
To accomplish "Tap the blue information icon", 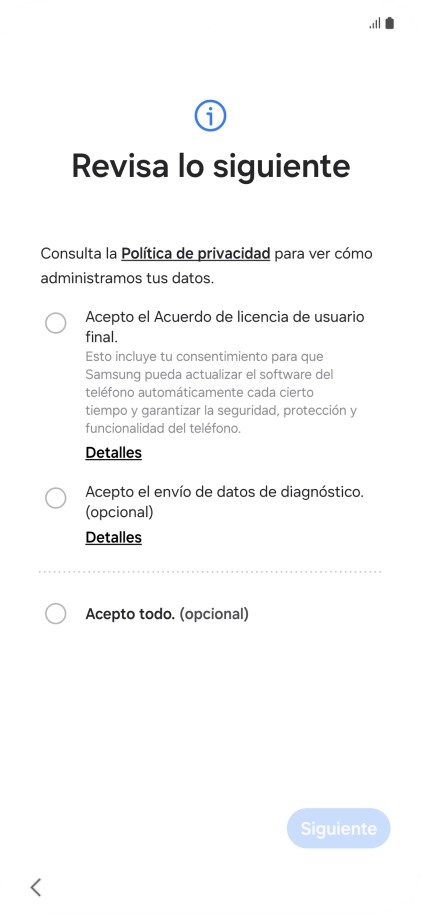I will 210,115.
